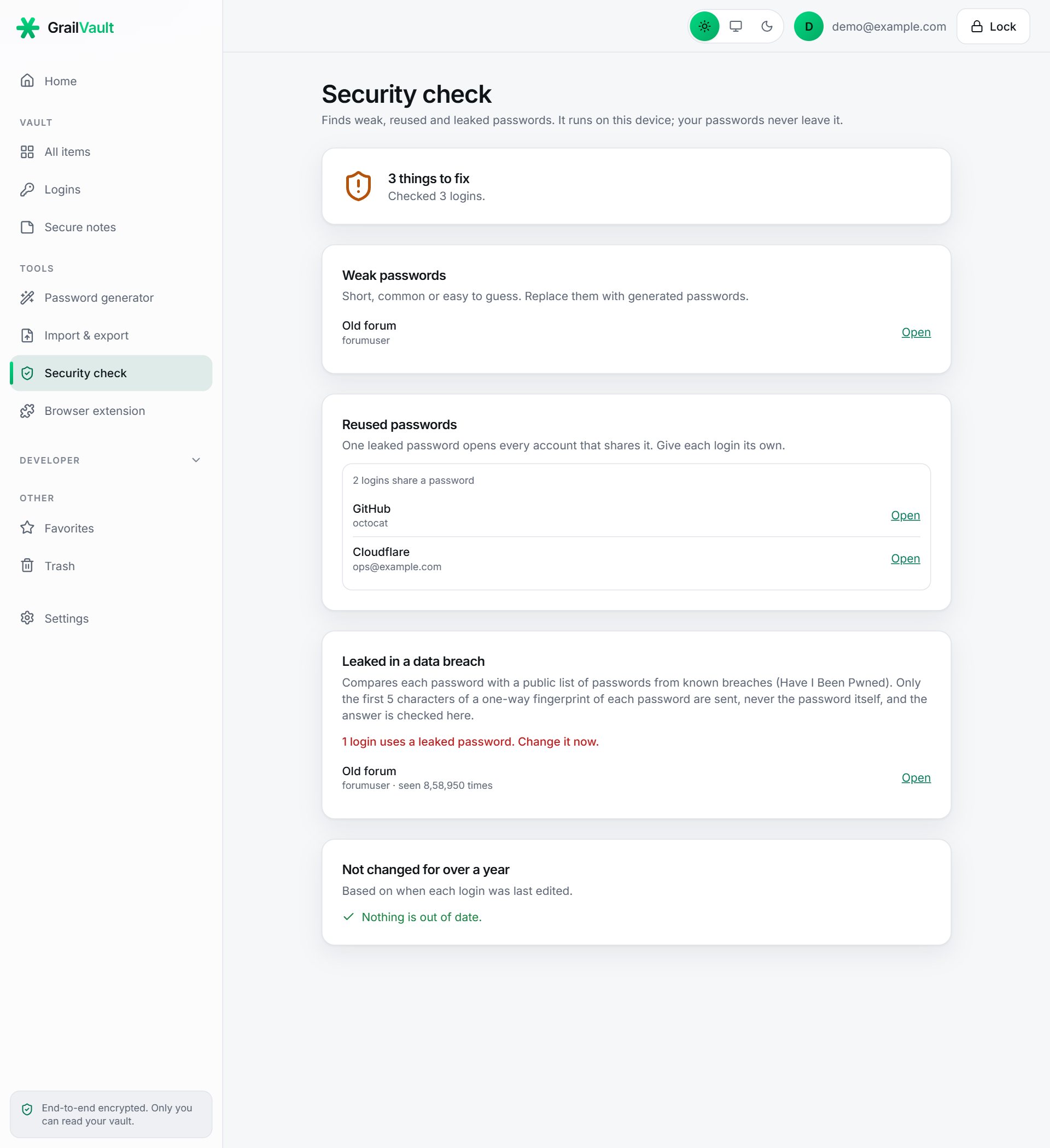Expand the Developer section chevron
Screen dimensions: 1050x1148
[x=196, y=460]
